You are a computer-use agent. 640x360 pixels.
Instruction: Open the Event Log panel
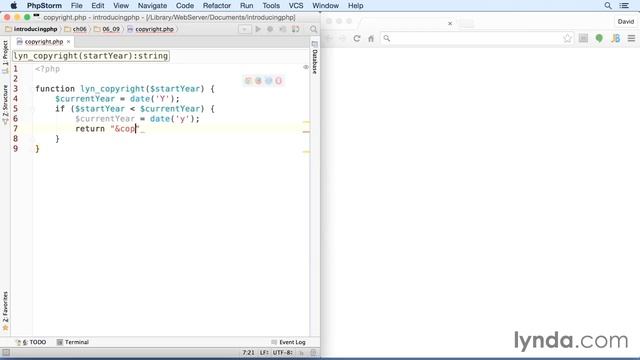coord(289,342)
